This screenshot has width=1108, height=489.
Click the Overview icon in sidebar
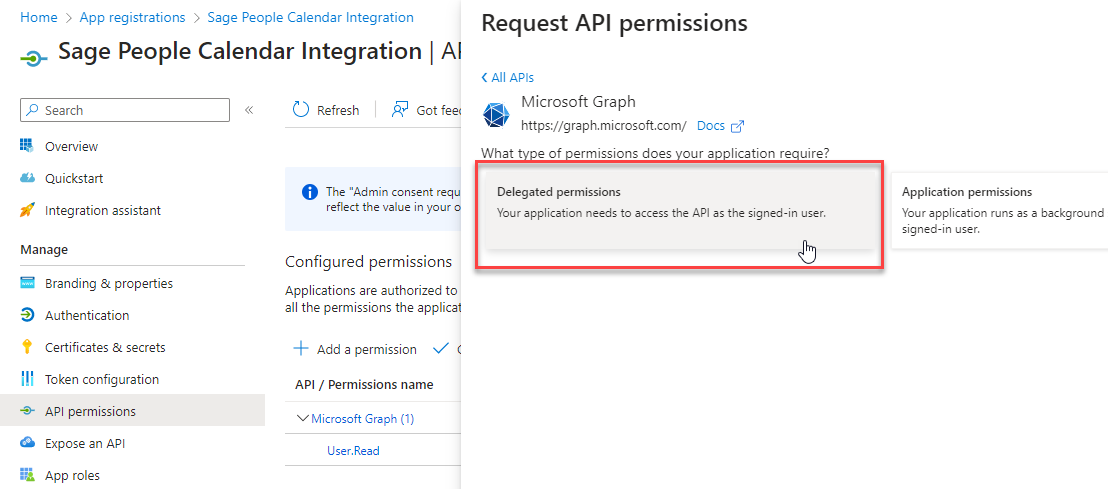(27, 146)
